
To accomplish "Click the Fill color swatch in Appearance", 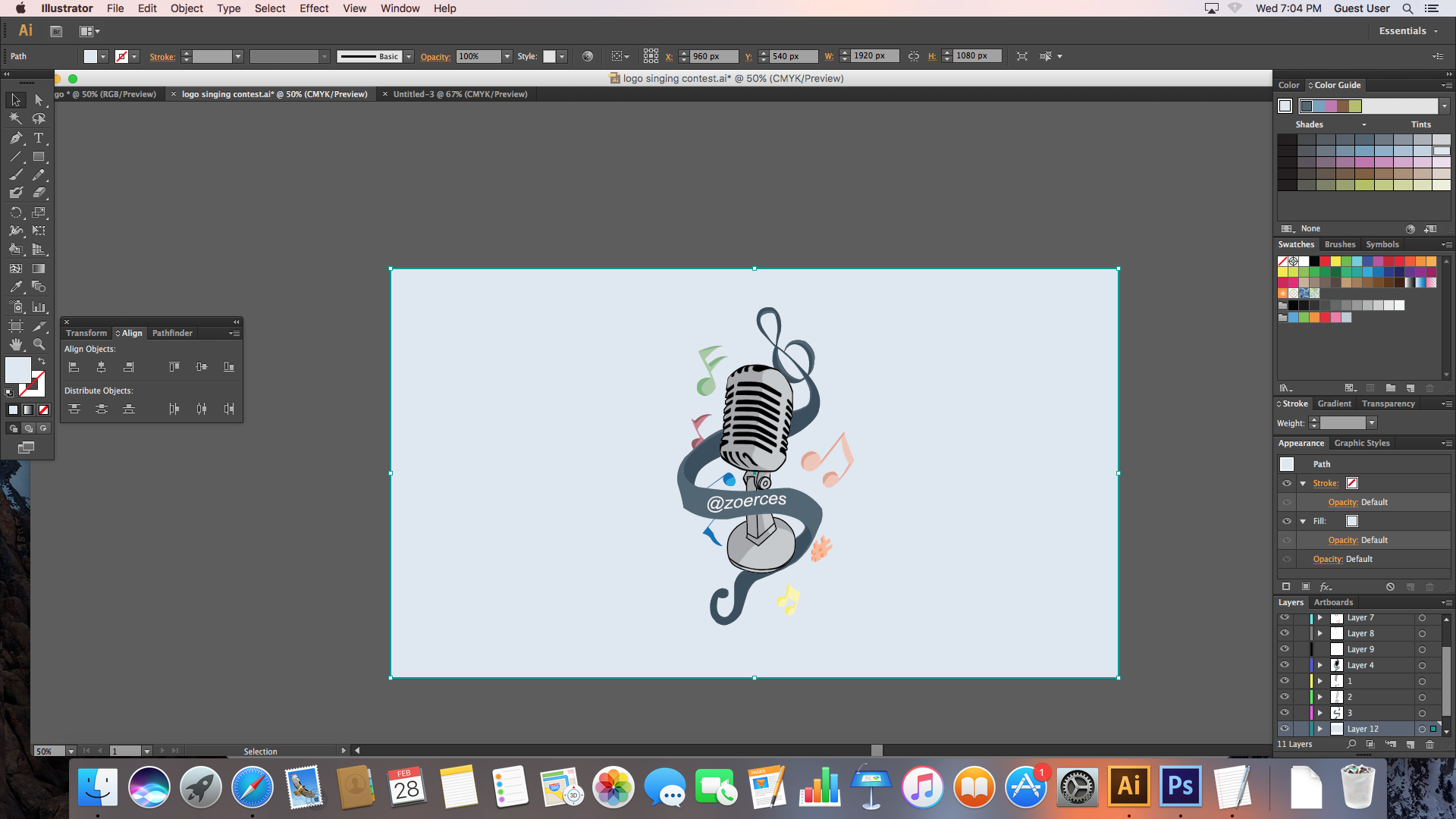I will click(x=1352, y=521).
